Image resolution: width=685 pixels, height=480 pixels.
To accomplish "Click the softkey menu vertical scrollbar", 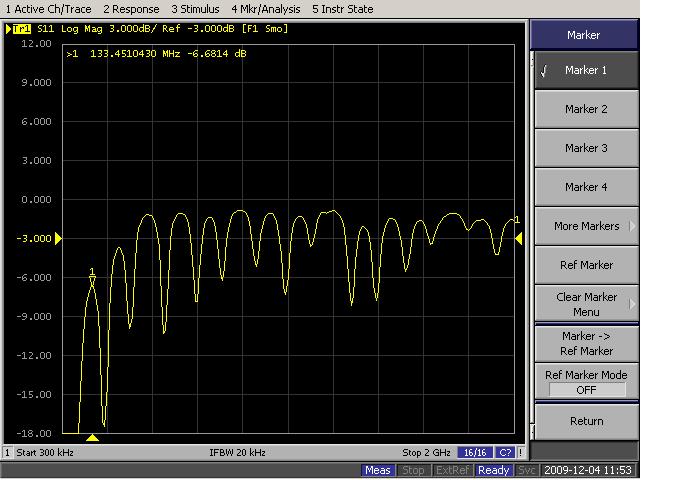I will [x=532, y=245].
